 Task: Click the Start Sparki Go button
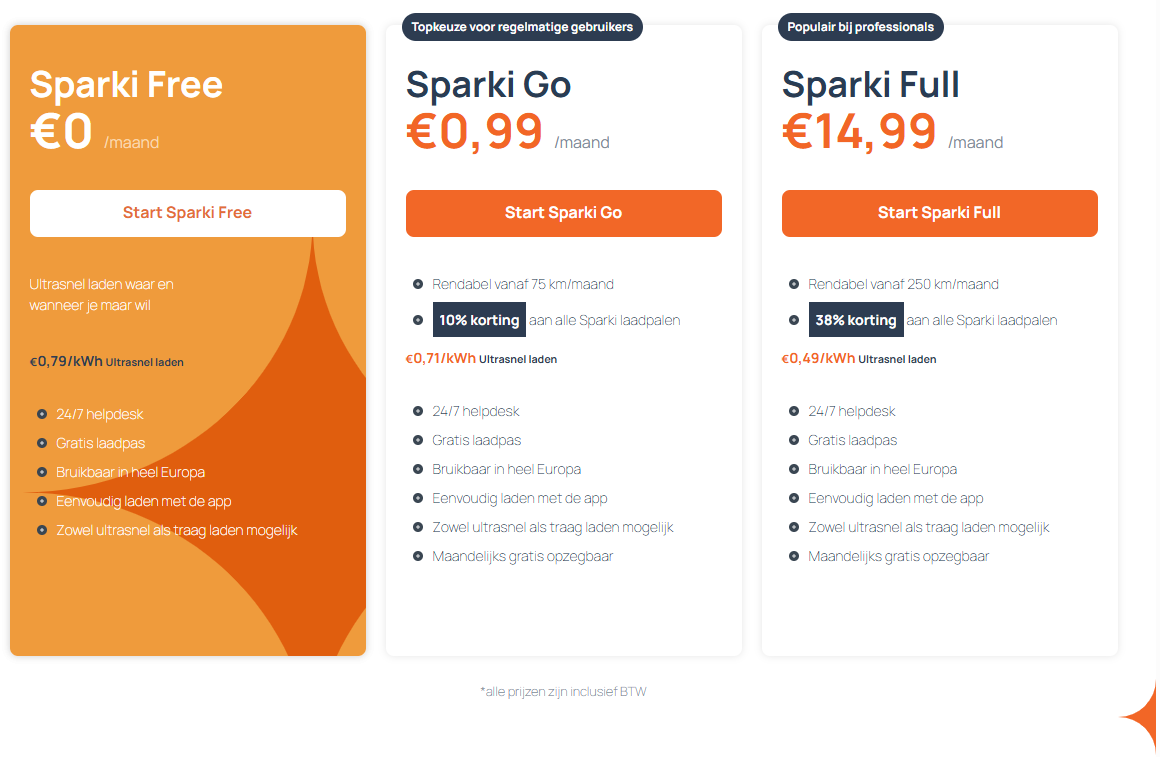(x=563, y=213)
